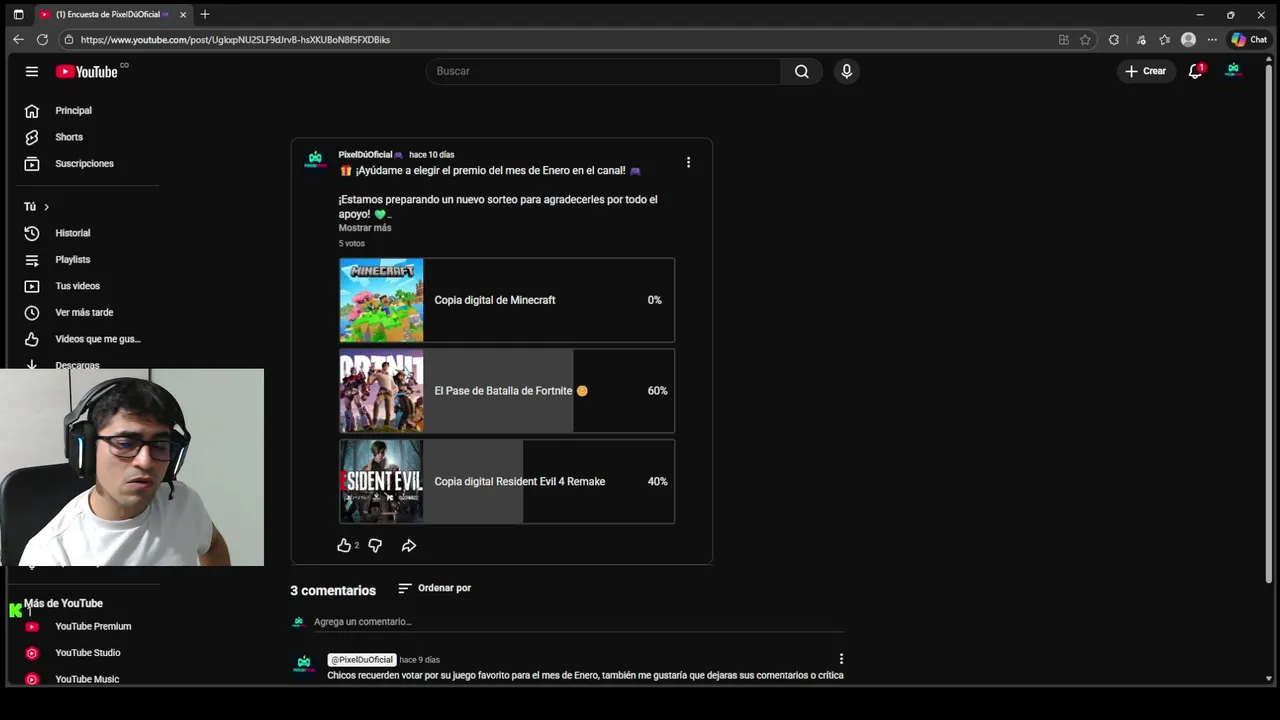Image resolution: width=1280 pixels, height=720 pixels.
Task: Start voice search with microphone icon
Action: pyautogui.click(x=846, y=71)
